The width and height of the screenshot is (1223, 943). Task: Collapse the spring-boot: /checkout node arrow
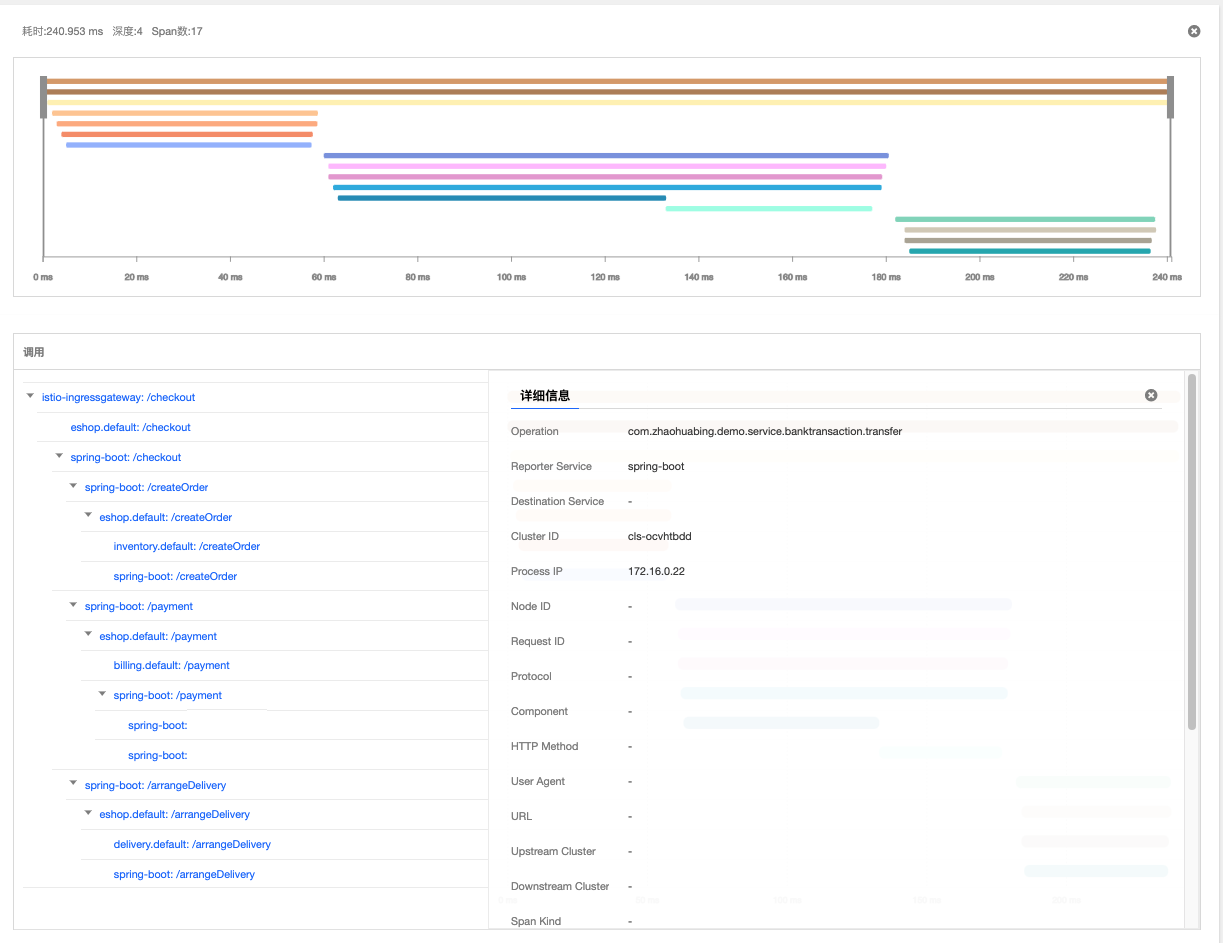tap(59, 457)
